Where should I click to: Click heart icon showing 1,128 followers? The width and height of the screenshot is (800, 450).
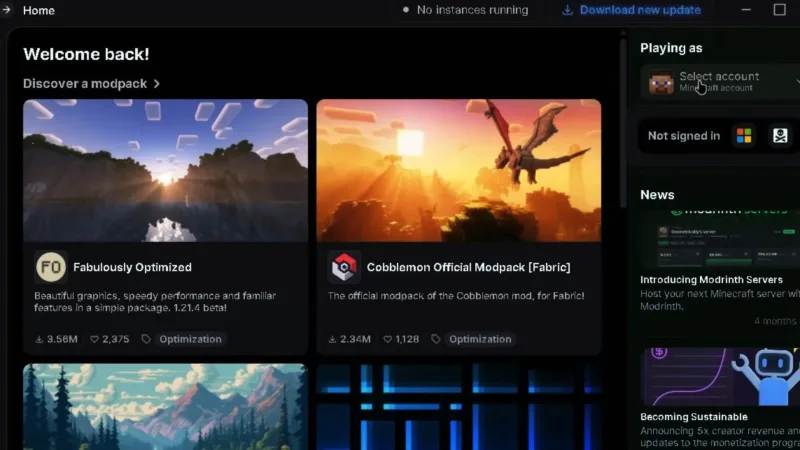coord(388,339)
